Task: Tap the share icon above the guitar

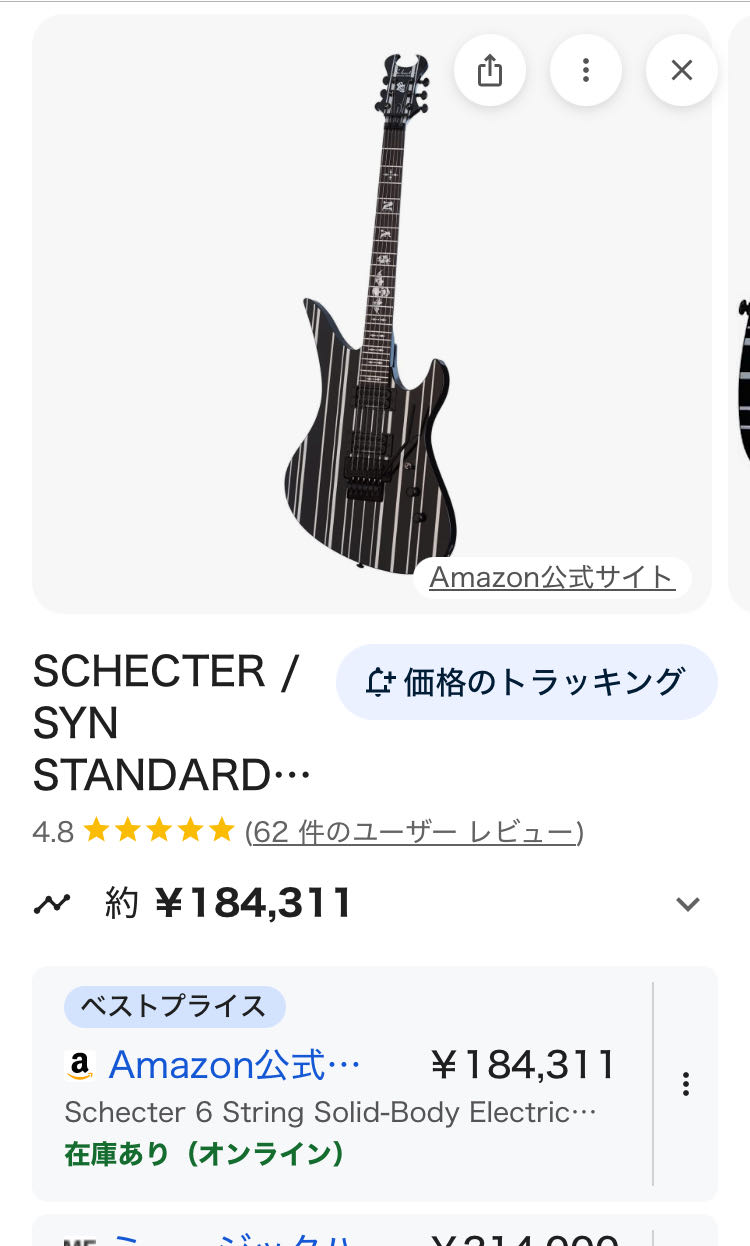Action: click(489, 70)
